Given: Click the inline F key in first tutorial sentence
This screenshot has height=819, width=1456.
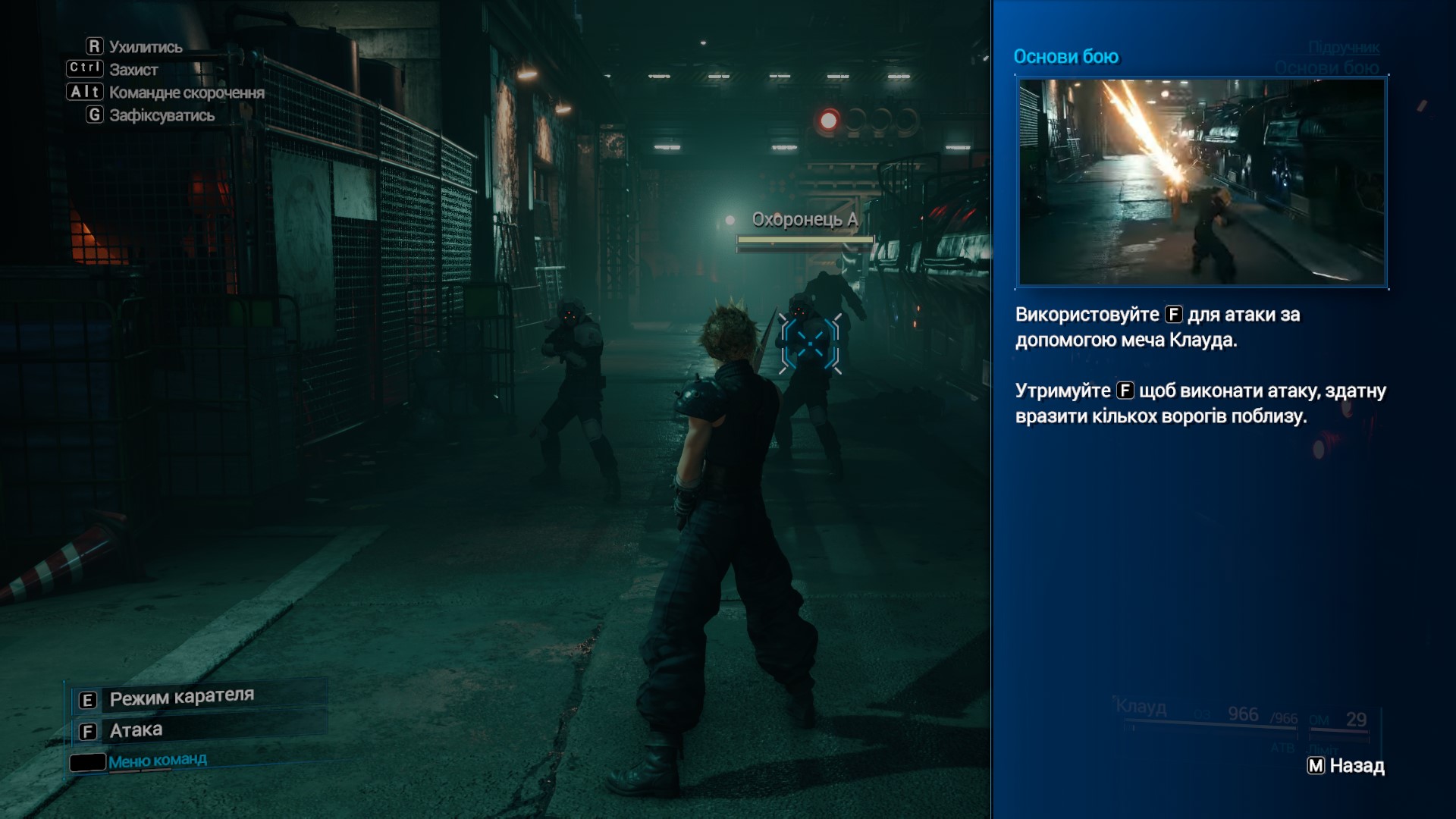Looking at the screenshot, I should coord(1173,315).
